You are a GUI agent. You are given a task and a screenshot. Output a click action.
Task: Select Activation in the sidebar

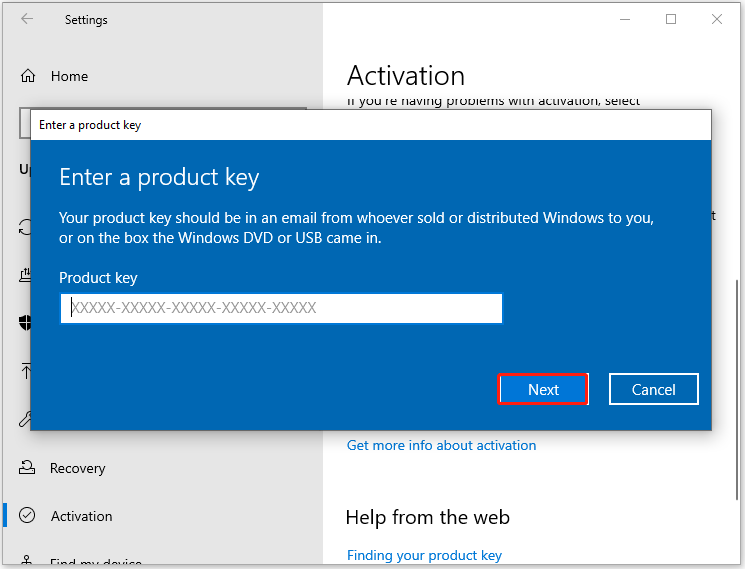82,516
